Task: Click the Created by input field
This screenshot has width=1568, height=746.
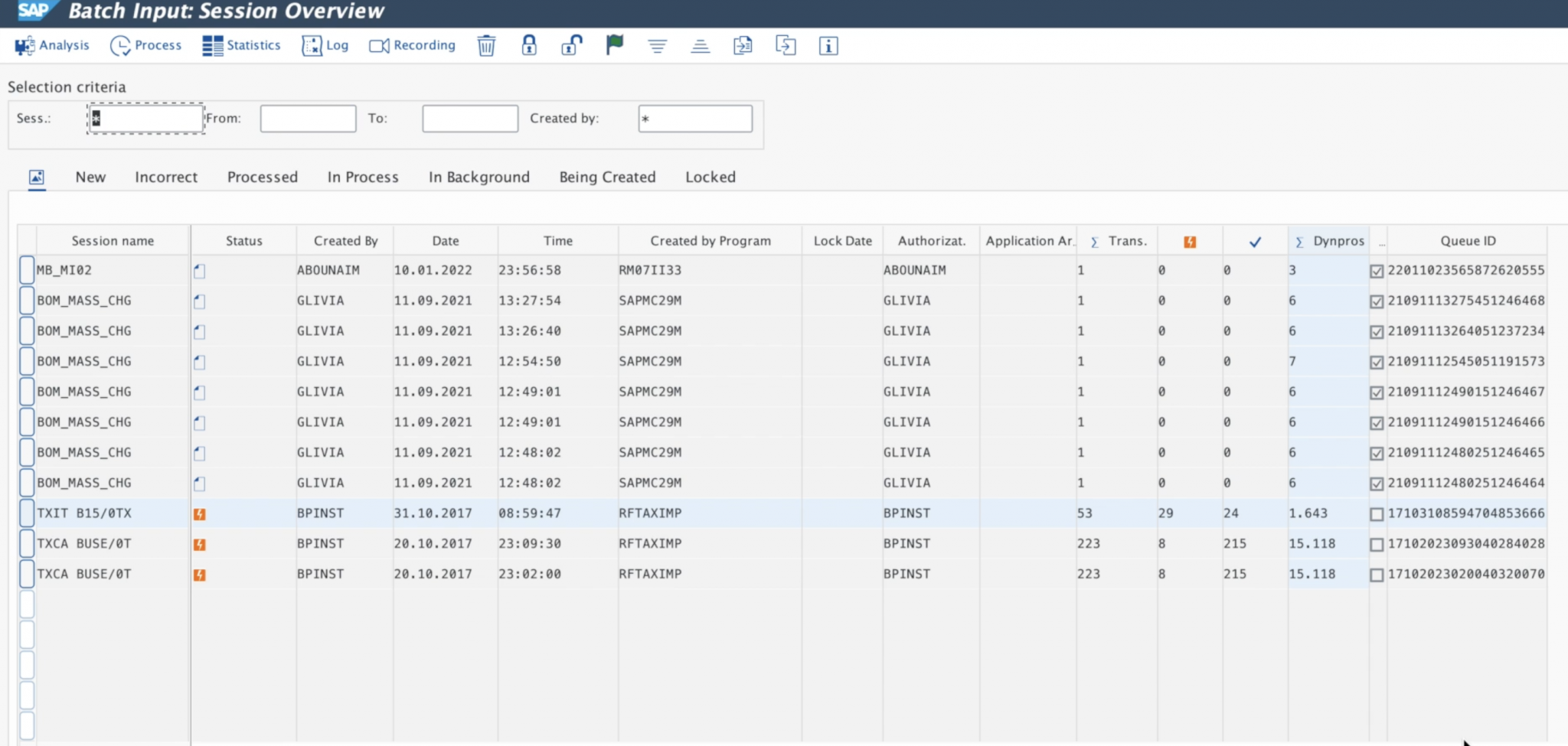Action: click(695, 119)
